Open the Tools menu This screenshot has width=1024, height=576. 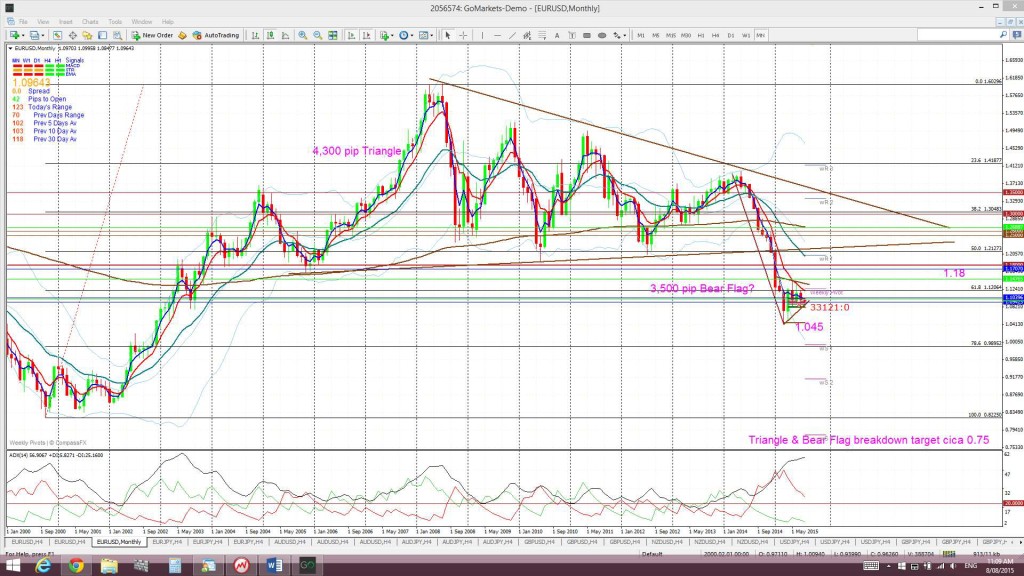click(115, 22)
